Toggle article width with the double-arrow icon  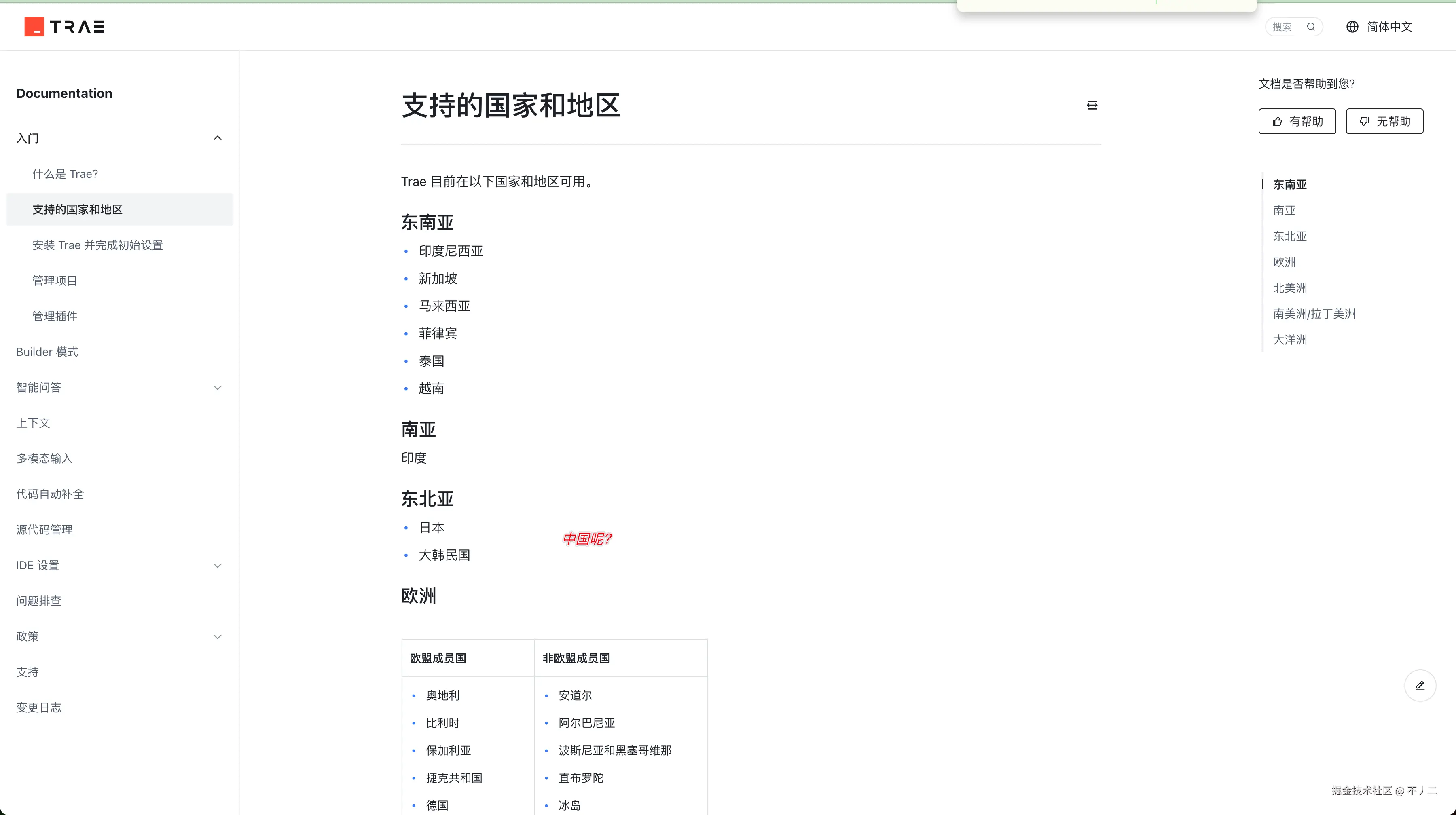pos(1092,104)
